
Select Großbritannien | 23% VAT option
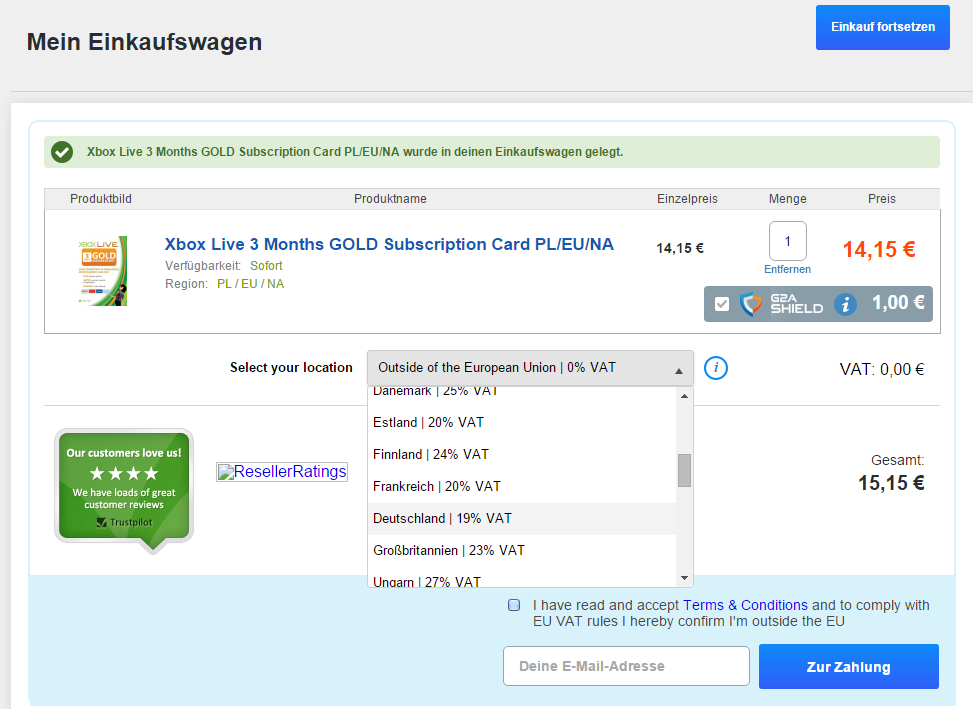click(521, 550)
